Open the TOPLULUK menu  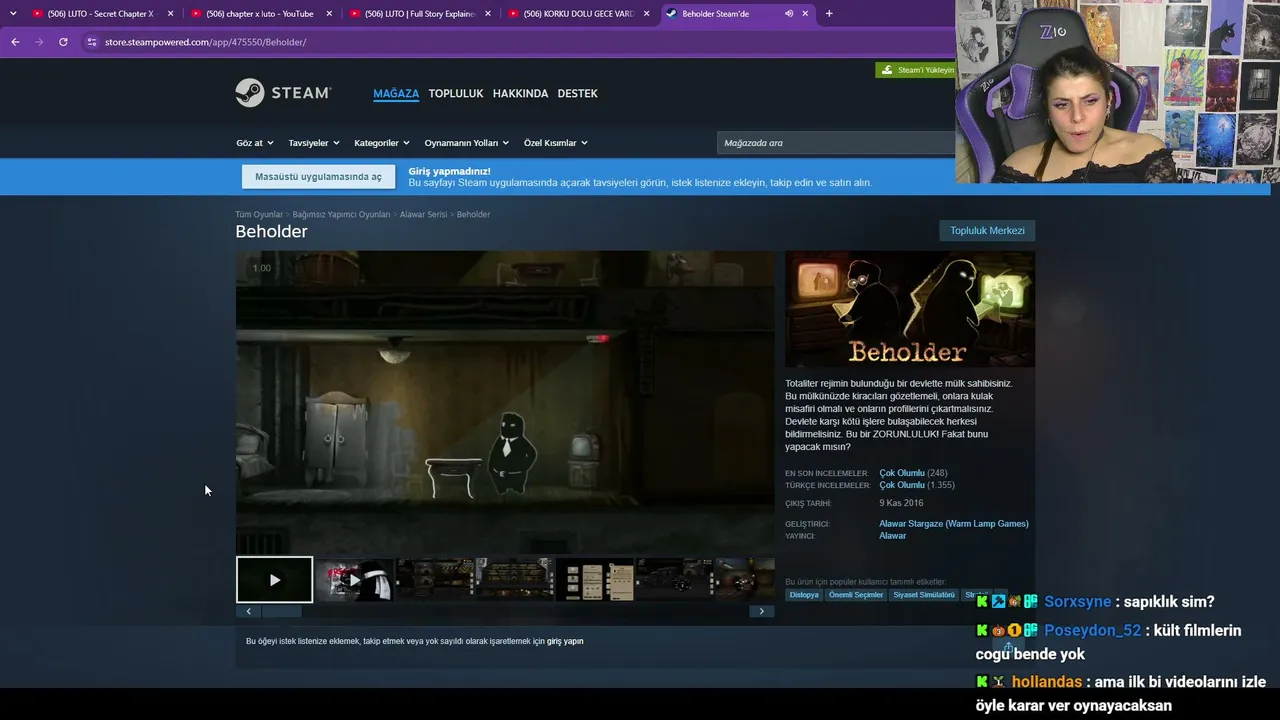(x=456, y=93)
